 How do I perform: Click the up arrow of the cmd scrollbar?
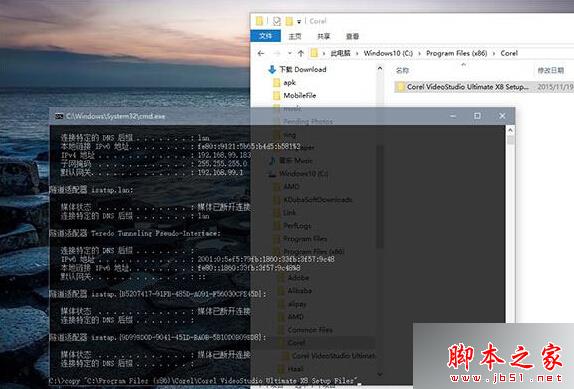coord(510,130)
